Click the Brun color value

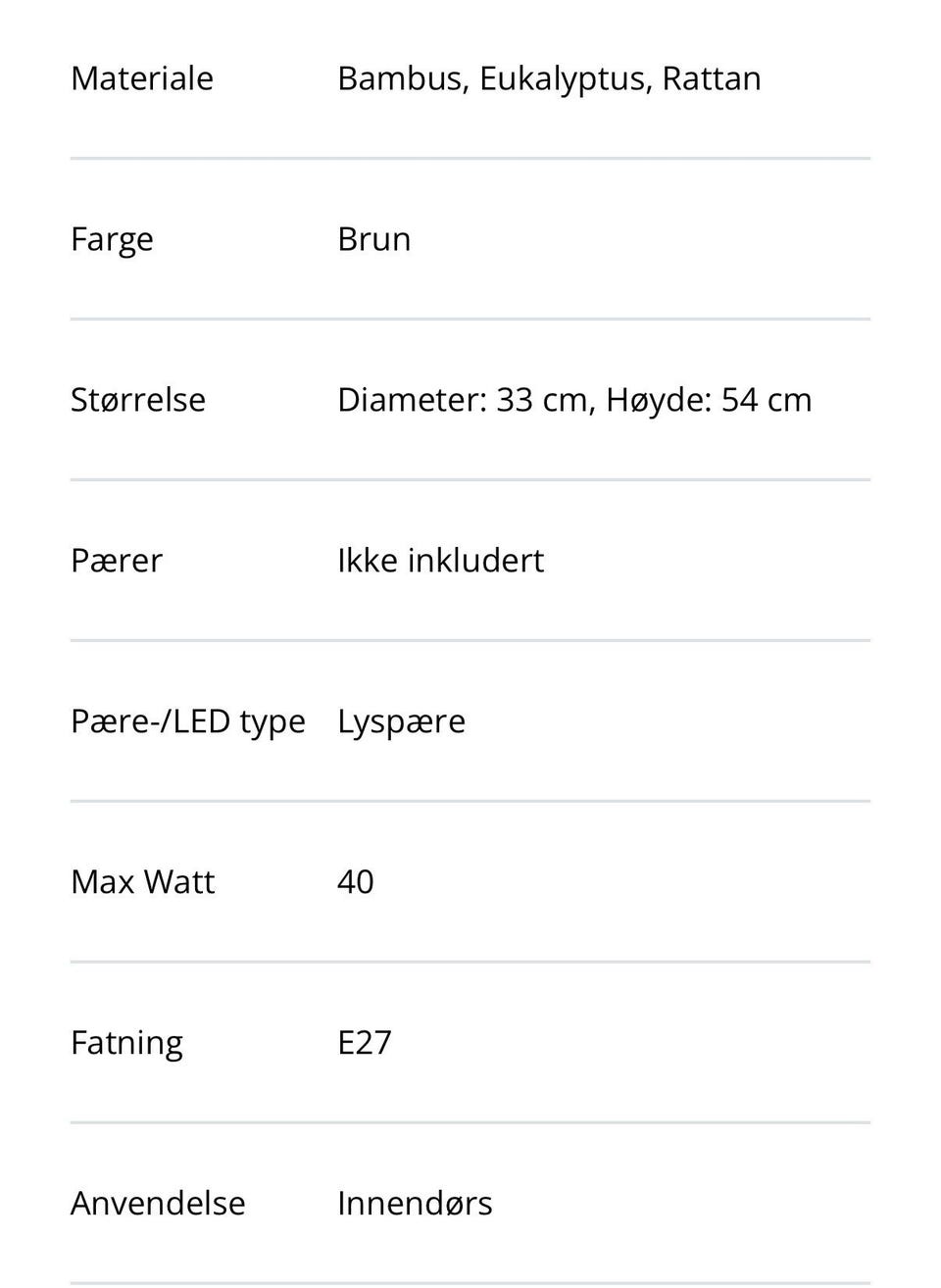[x=373, y=239]
